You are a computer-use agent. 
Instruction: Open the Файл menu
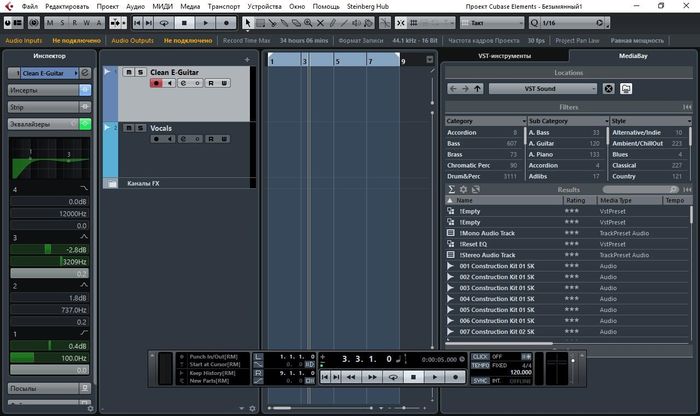click(x=30, y=6)
